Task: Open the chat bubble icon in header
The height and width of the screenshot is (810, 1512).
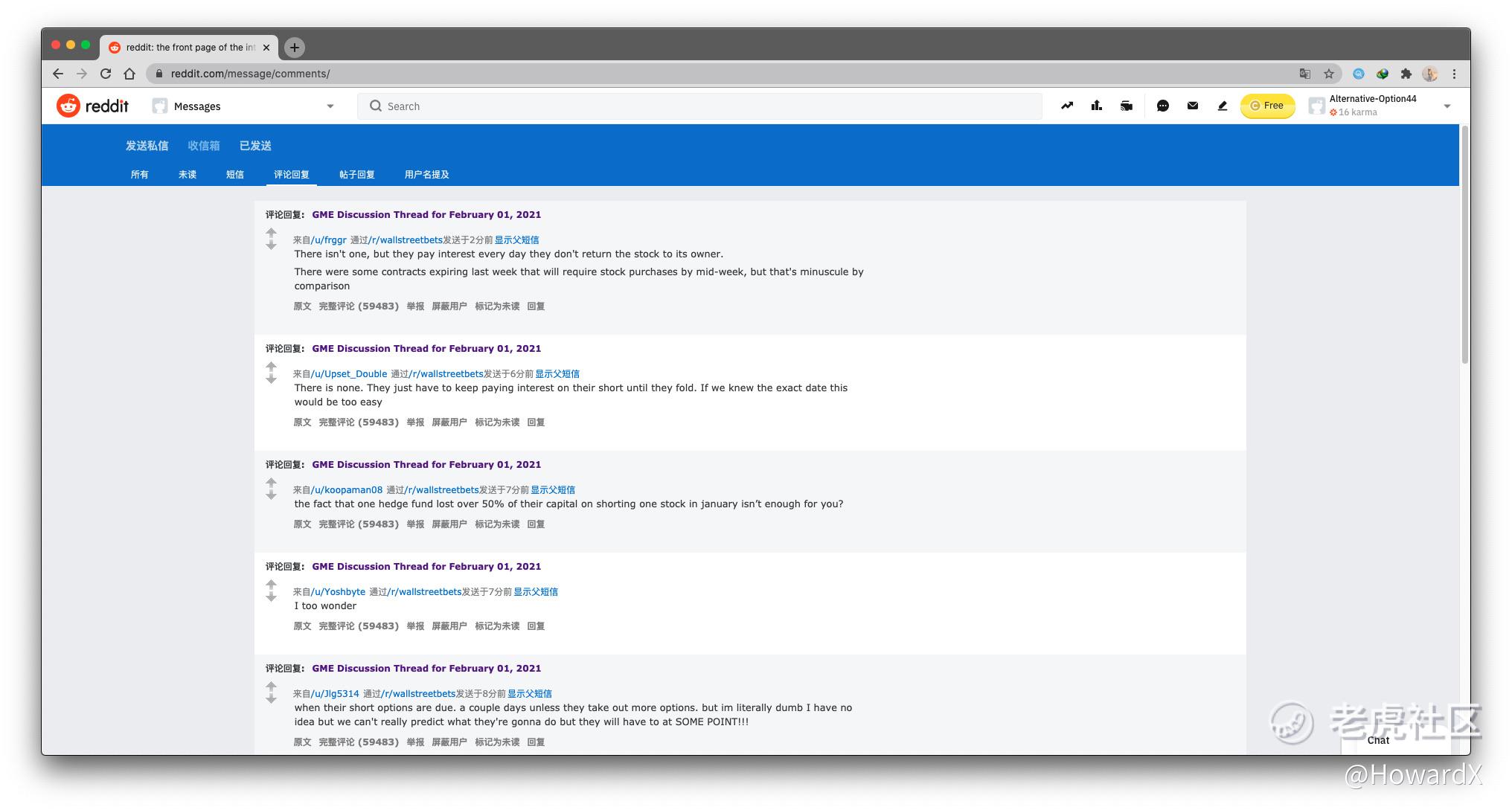Action: point(1163,106)
